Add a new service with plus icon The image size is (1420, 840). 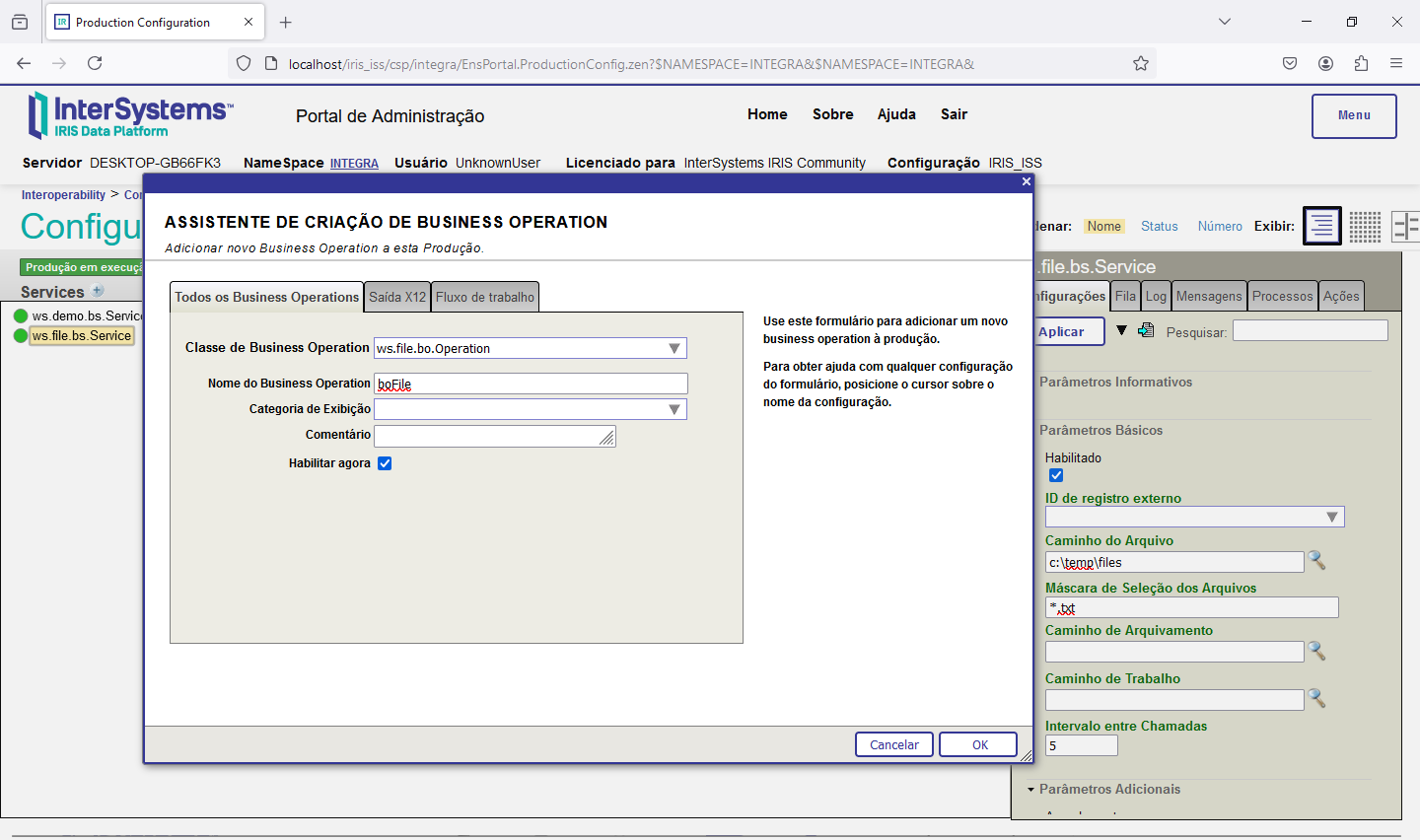click(x=98, y=291)
